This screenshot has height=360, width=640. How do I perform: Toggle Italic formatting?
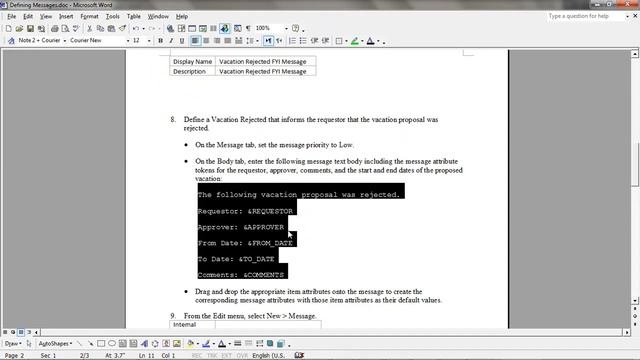click(x=171, y=41)
